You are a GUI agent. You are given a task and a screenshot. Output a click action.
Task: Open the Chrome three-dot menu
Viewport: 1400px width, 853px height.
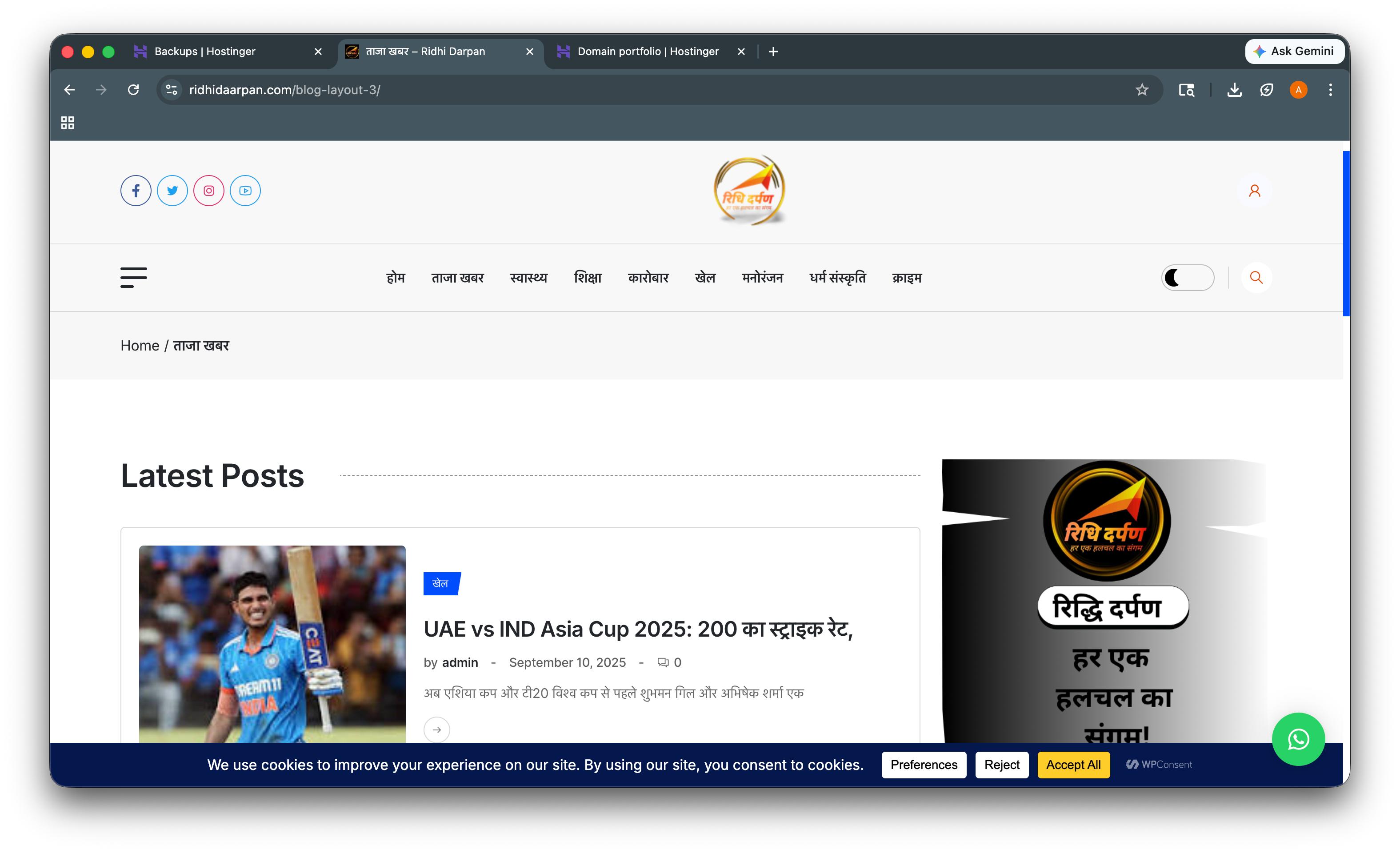(x=1330, y=90)
